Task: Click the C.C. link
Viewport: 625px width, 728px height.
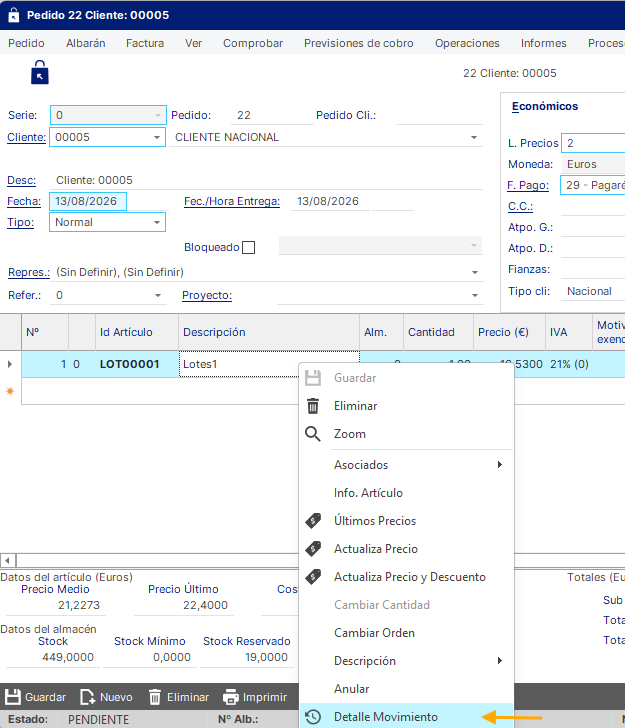Action: [520, 206]
